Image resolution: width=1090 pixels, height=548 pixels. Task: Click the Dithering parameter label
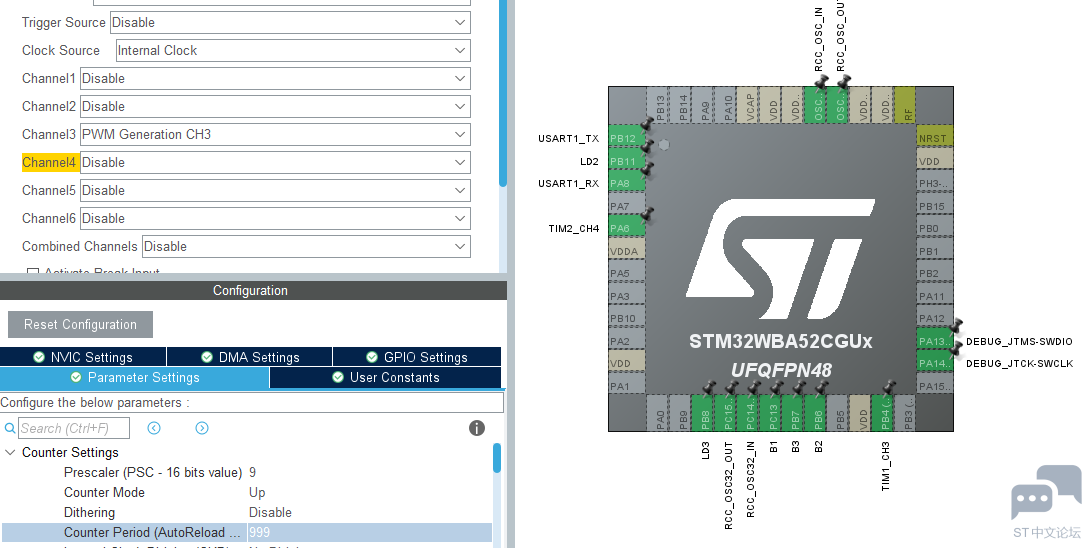coord(90,513)
